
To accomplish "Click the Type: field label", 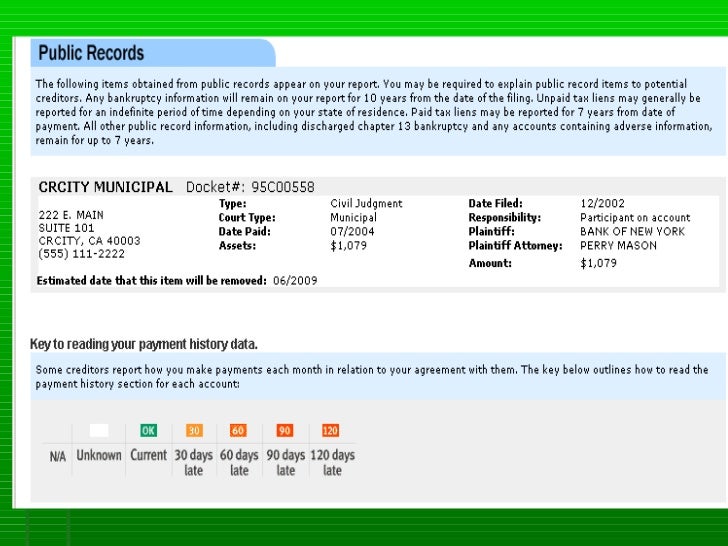I will coord(232,203).
